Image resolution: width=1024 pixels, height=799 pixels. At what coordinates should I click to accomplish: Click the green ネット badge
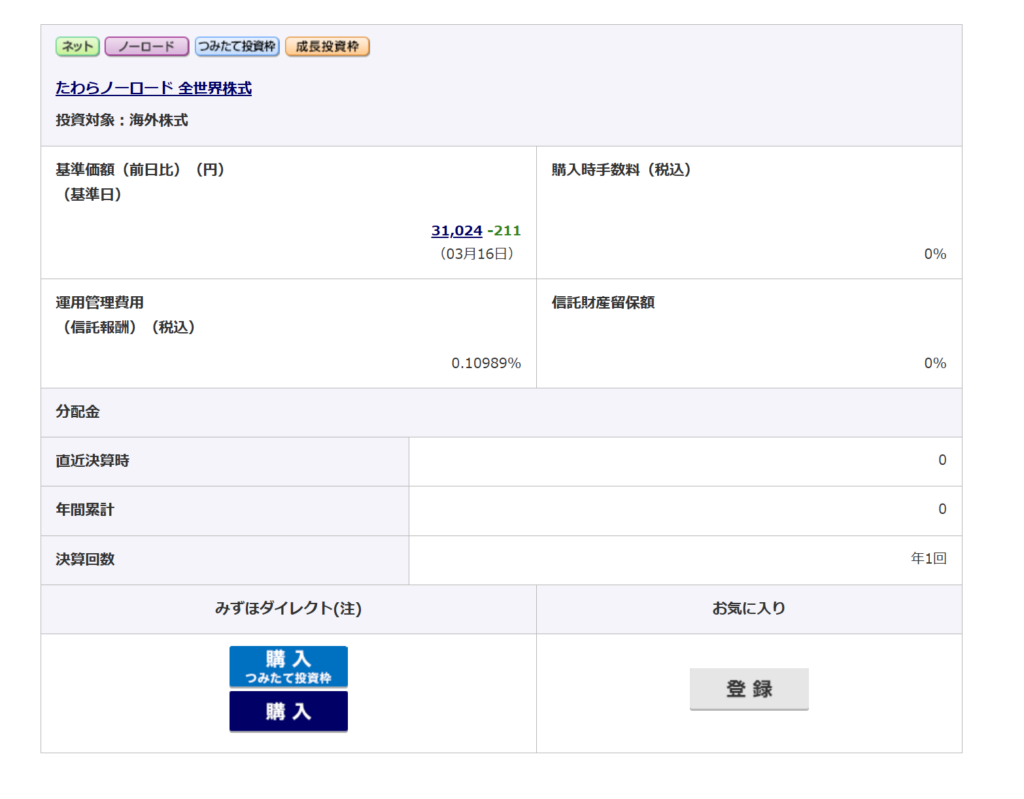coord(77,47)
